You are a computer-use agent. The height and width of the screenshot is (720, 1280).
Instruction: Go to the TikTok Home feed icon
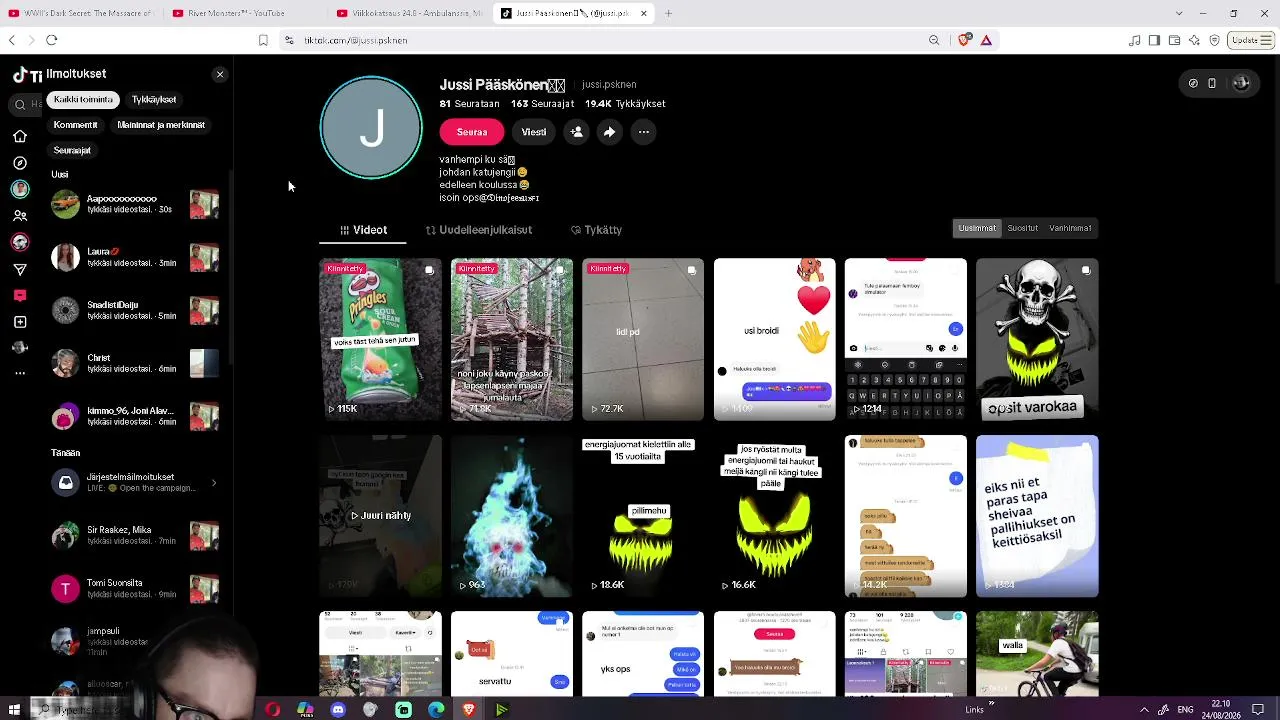point(20,136)
